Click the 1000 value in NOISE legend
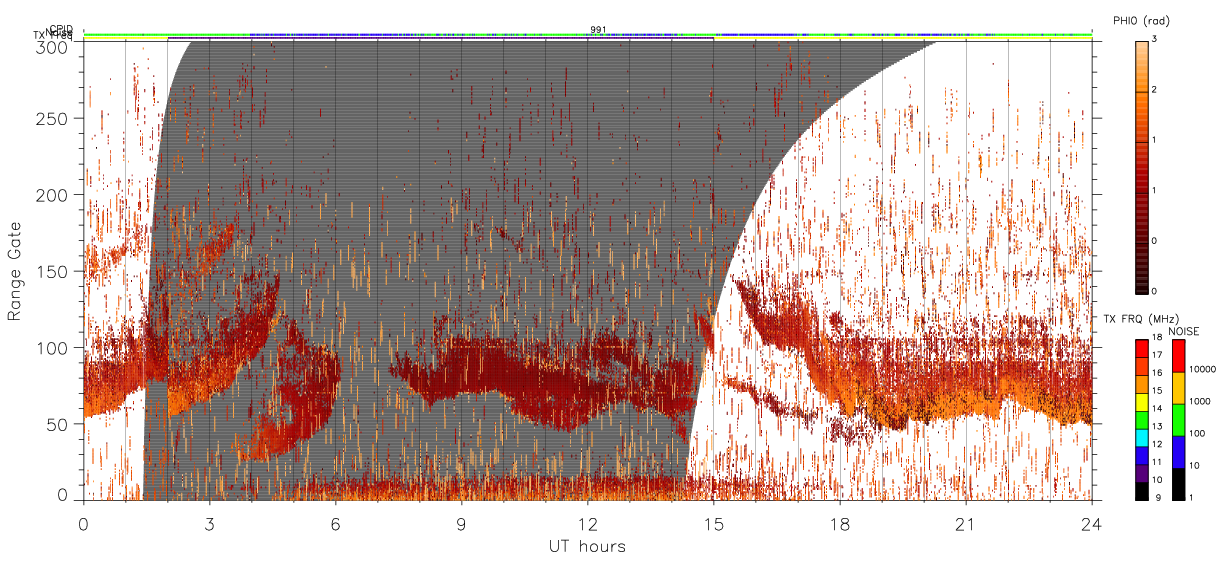1228x567 pixels. click(x=1201, y=401)
